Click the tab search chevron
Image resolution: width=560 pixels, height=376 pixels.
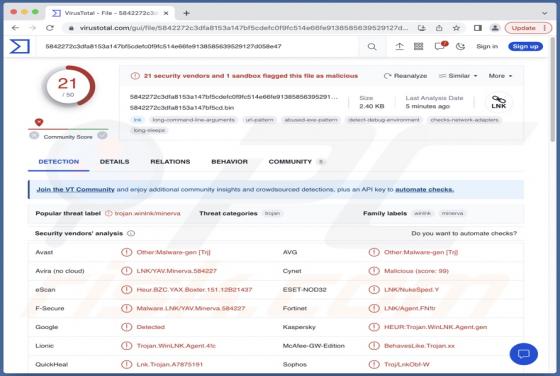pyautogui.click(x=545, y=13)
